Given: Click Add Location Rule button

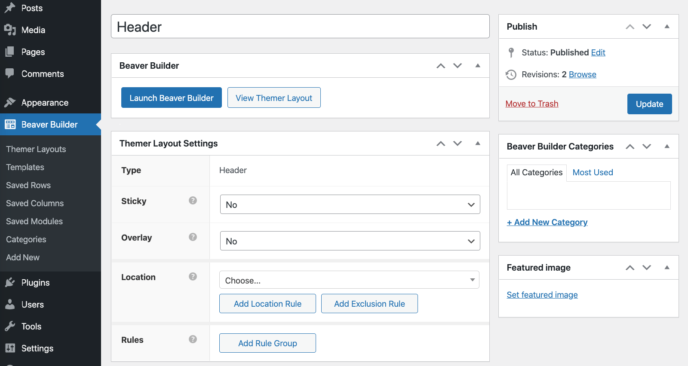Looking at the screenshot, I should (x=268, y=304).
